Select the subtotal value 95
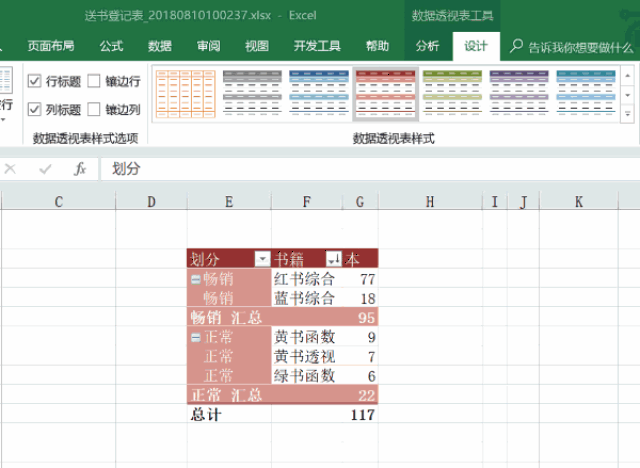Viewport: 640px width, 468px height. click(x=366, y=317)
